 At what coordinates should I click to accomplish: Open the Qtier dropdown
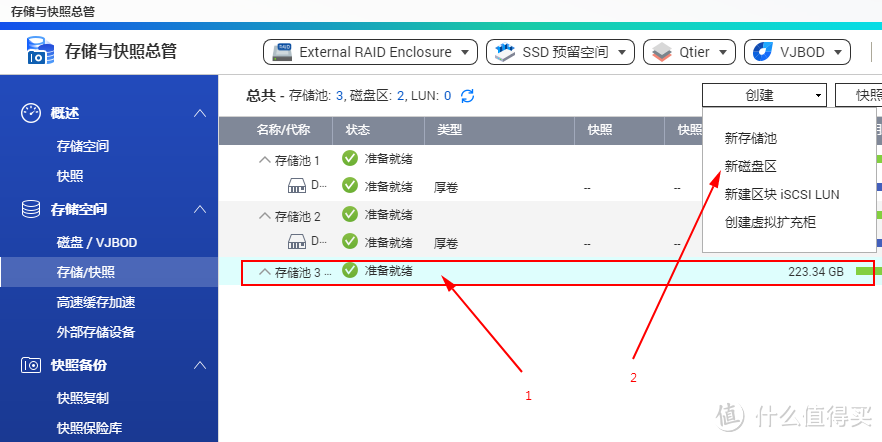(x=689, y=52)
